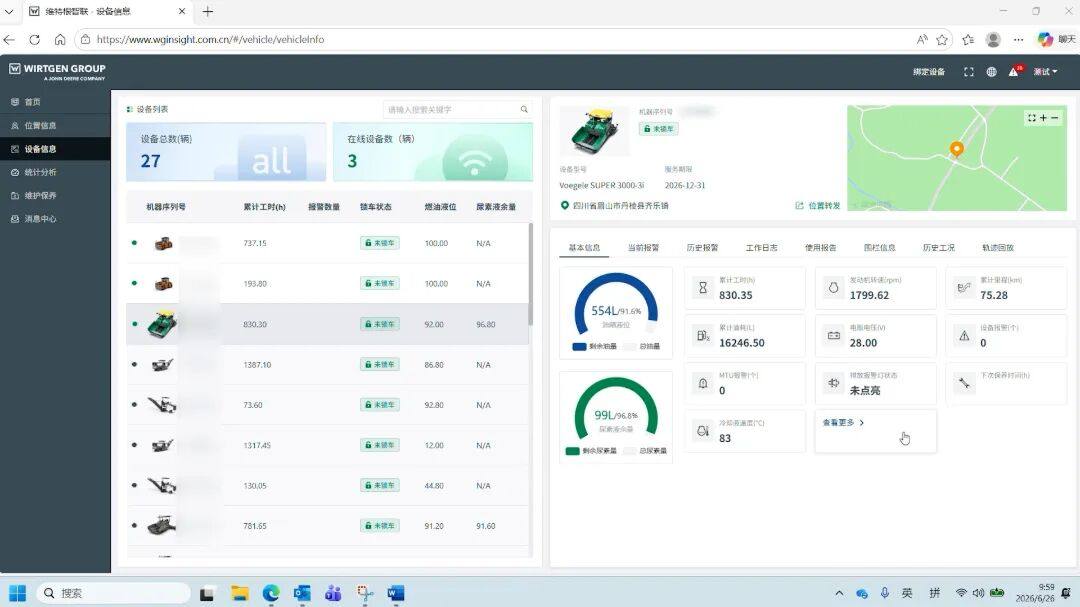Click the hourglass icon for 累计工时
The height and width of the screenshot is (607, 1080).
coord(703,288)
